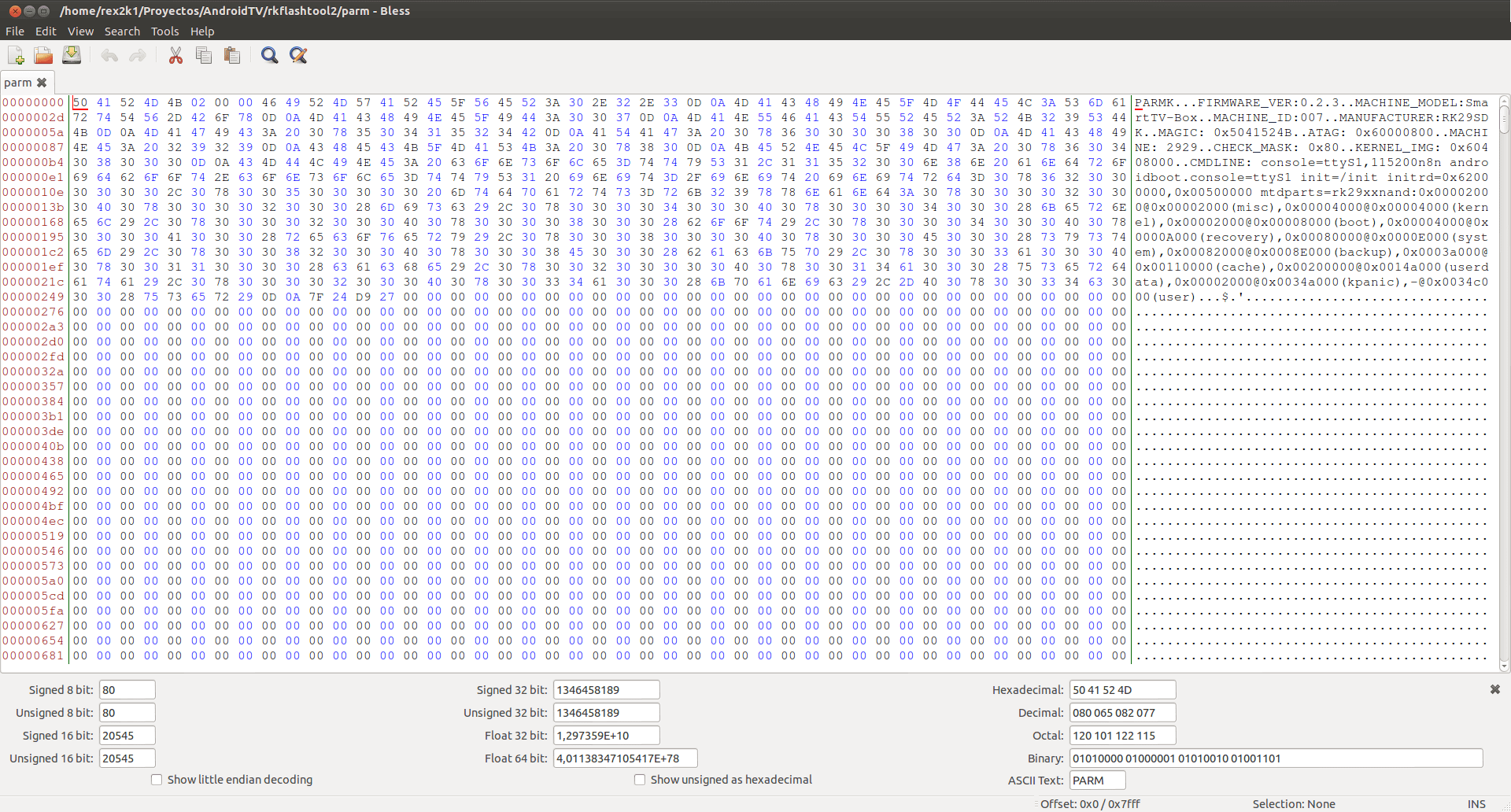Screen dimensions: 1511x812
Task: Click the Unsigned 8 bit field
Action: pyautogui.click(x=127, y=713)
